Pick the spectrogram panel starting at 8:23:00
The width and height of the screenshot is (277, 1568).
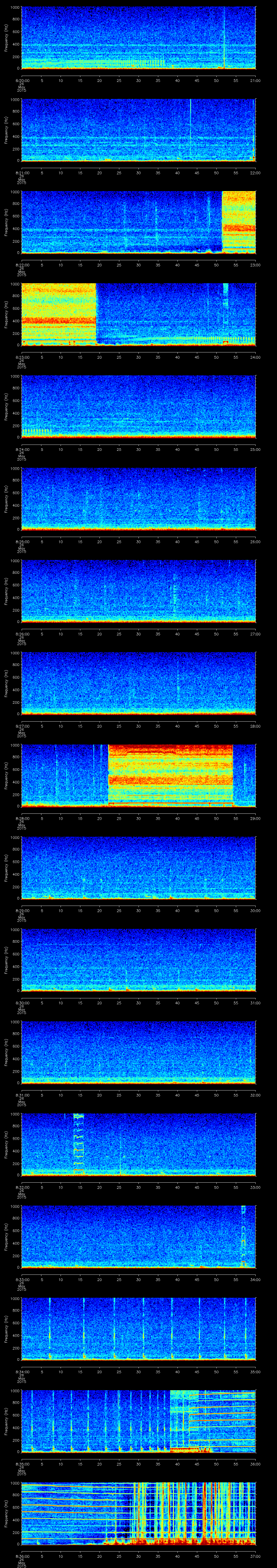(x=139, y=314)
